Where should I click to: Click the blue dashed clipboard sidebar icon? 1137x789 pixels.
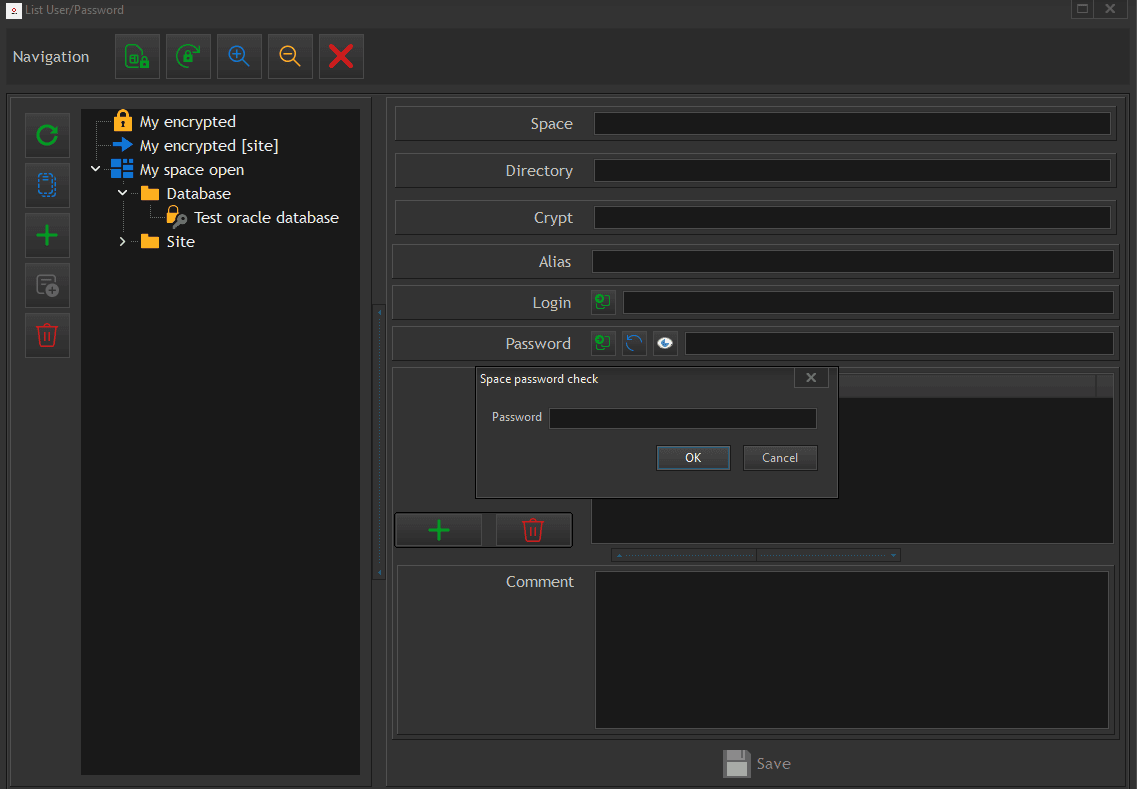(47, 185)
